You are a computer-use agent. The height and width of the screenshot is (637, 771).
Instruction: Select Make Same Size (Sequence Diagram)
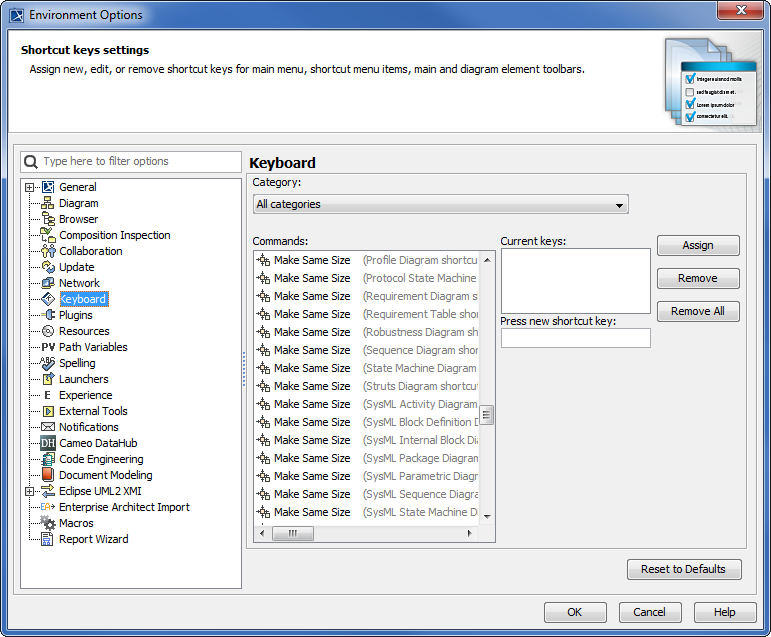[367, 350]
